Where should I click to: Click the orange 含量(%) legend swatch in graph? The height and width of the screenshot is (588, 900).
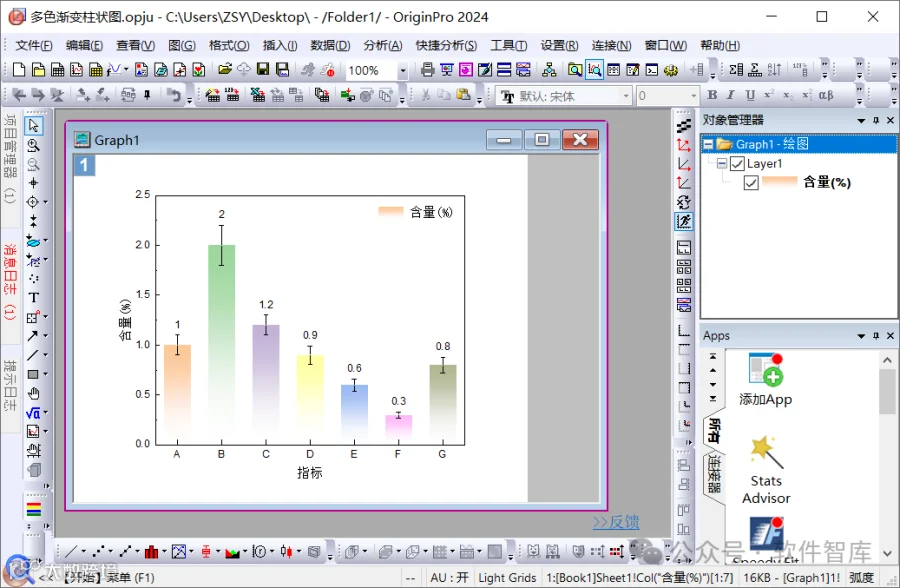(x=391, y=212)
